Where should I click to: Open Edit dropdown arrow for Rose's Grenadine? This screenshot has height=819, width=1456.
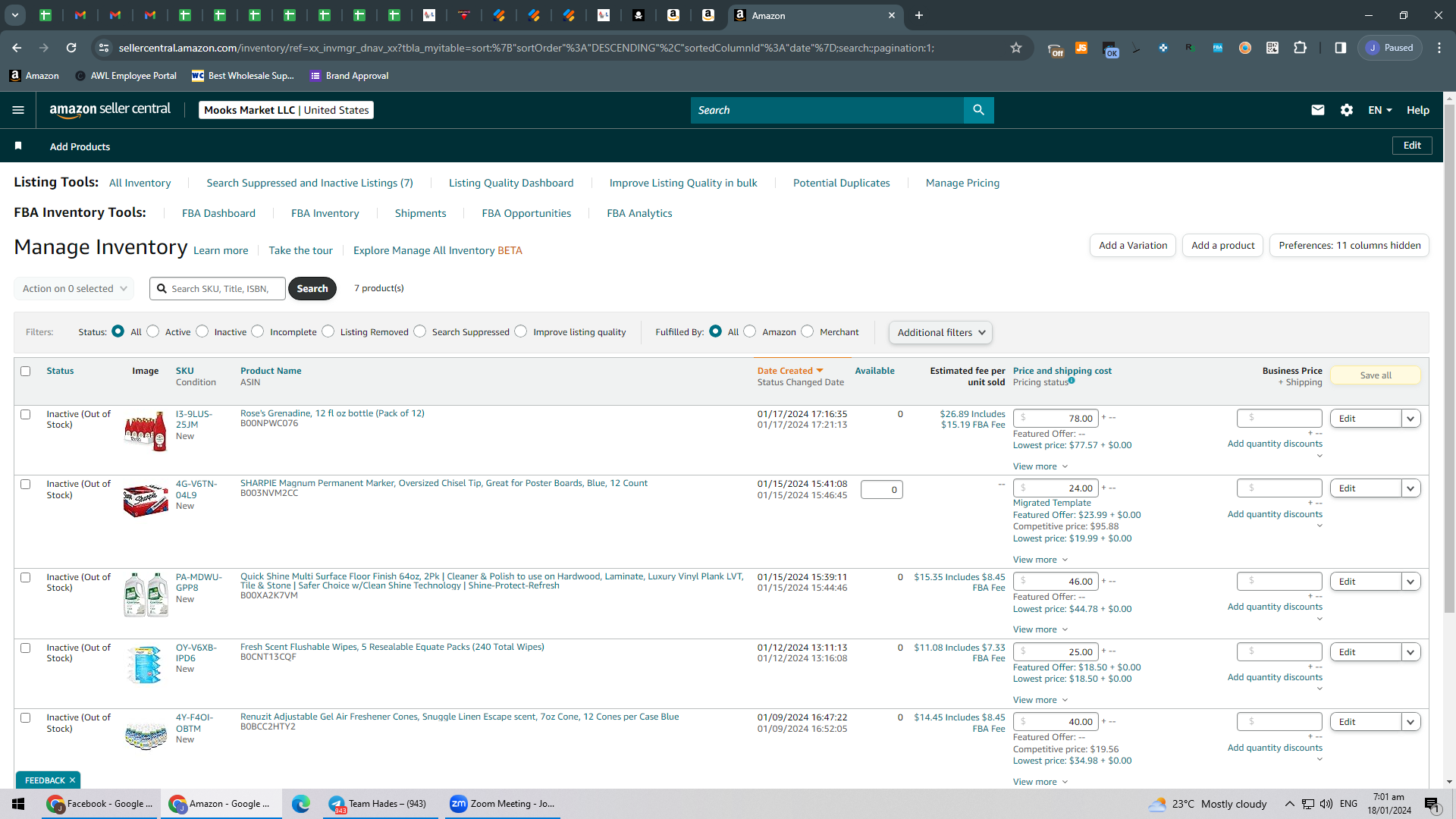pos(1410,419)
